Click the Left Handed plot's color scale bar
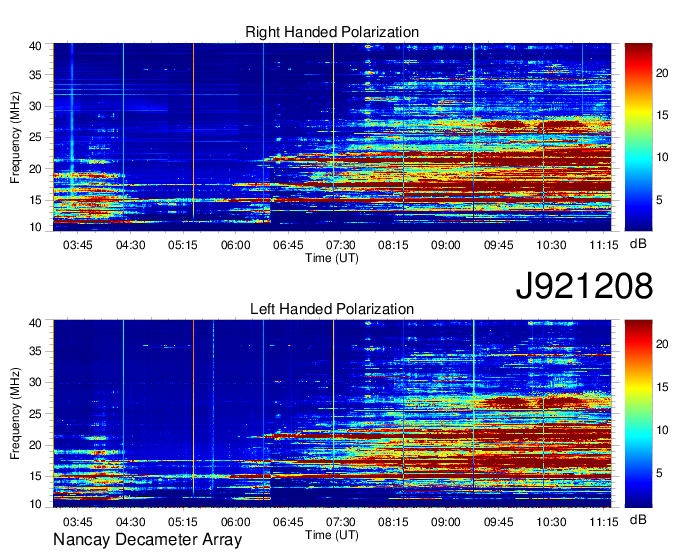Screen dimensions: 680x552 [x=638, y=414]
